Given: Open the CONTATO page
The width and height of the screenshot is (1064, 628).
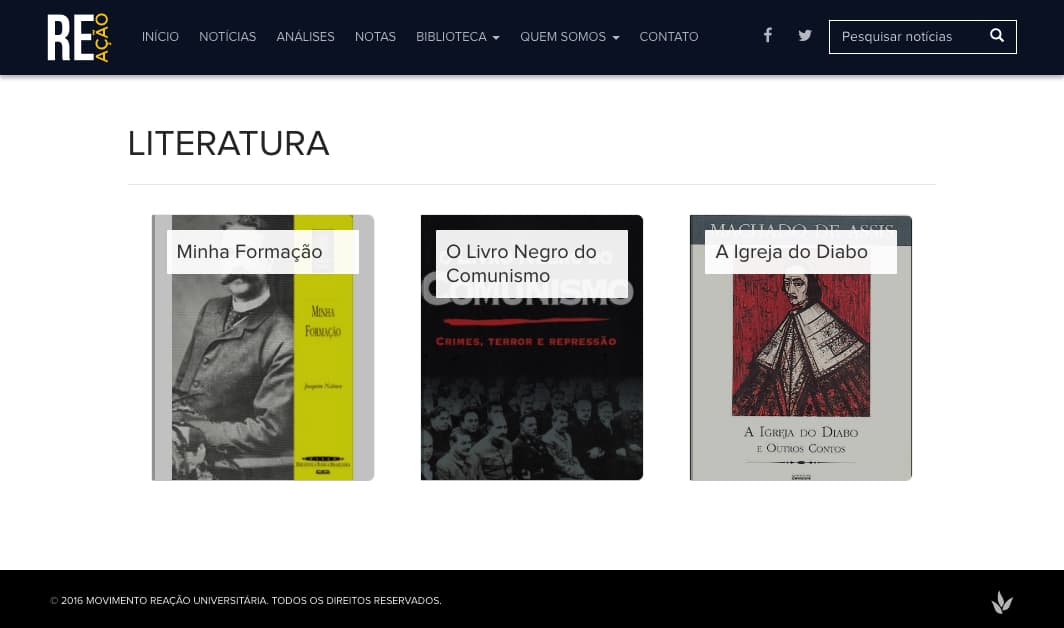Looking at the screenshot, I should coord(669,37).
